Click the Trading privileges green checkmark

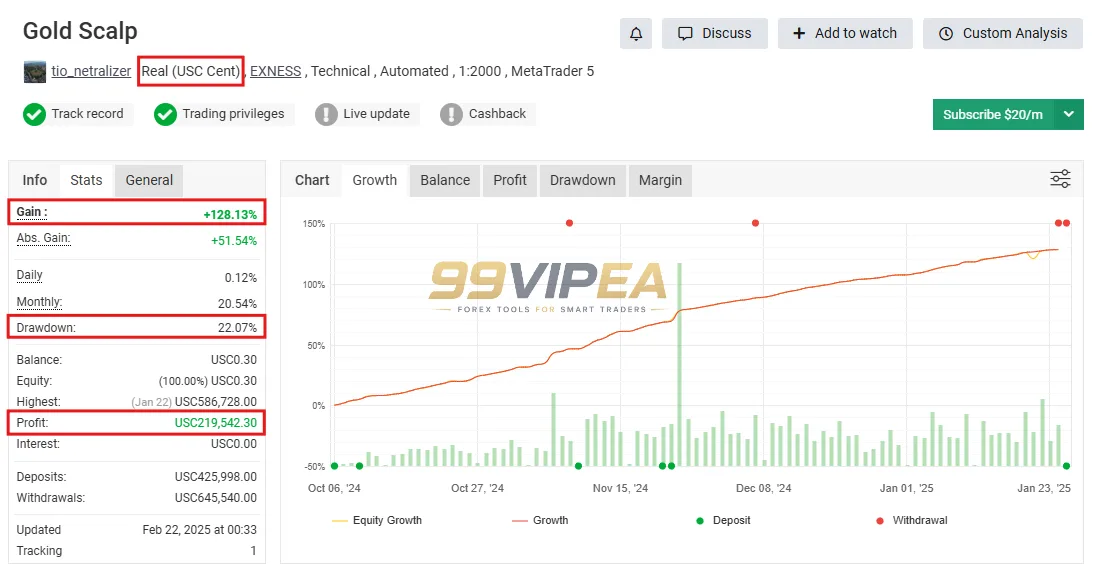[x=166, y=114]
